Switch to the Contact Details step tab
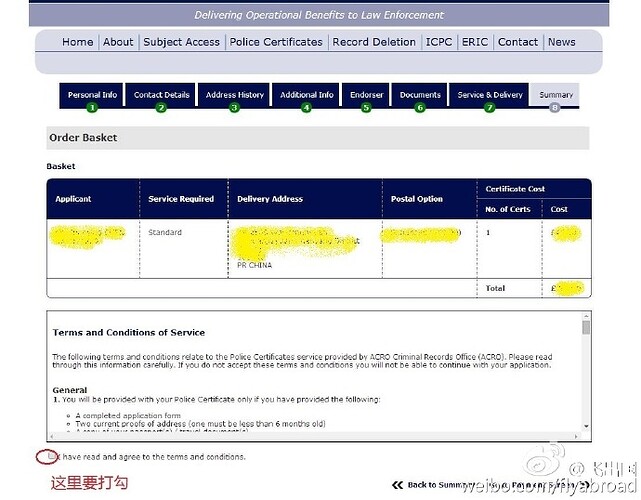 click(161, 95)
